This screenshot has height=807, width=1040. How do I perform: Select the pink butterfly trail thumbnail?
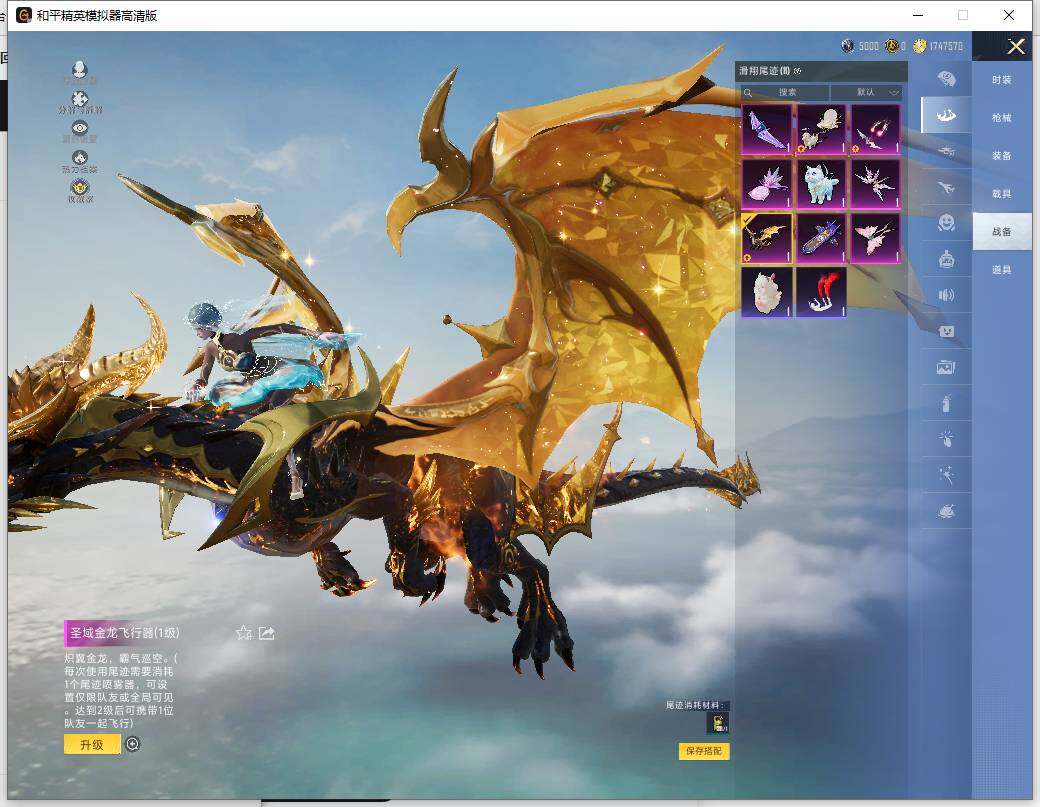pos(875,238)
